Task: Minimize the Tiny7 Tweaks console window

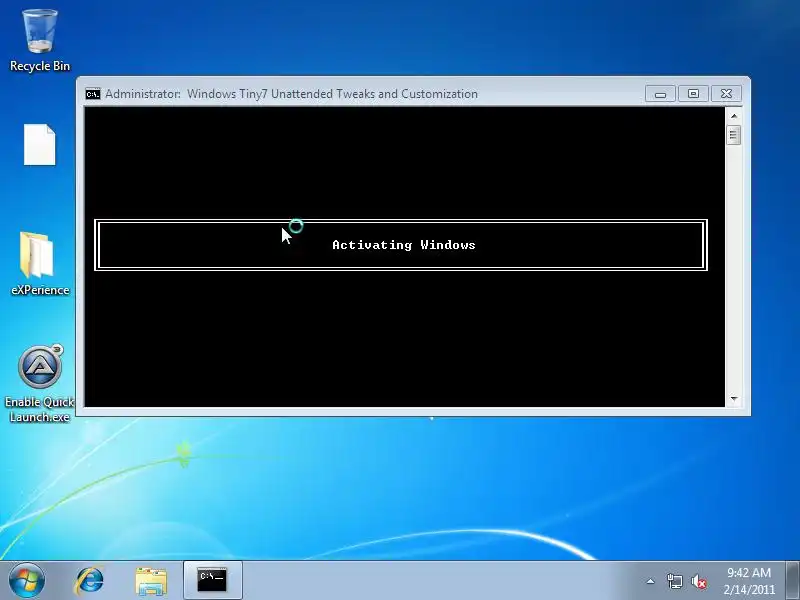Action: (660, 94)
